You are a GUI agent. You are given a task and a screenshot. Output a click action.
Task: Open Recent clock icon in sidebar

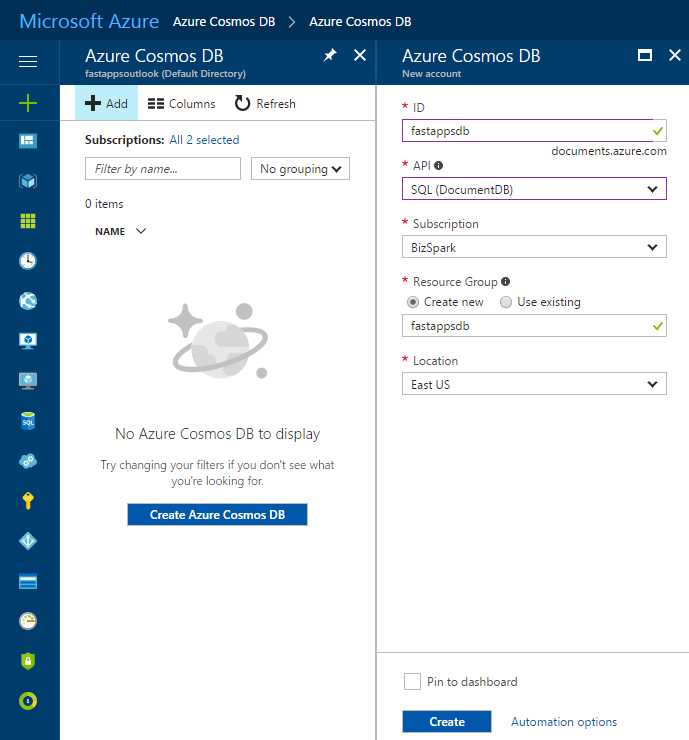tap(28, 261)
